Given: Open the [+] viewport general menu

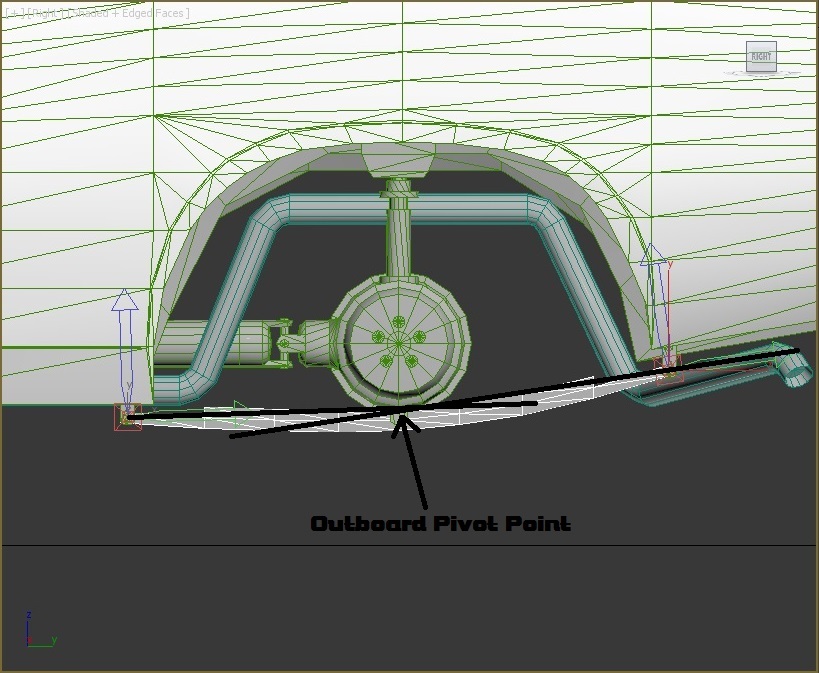Looking at the screenshot, I should click(x=14, y=13).
